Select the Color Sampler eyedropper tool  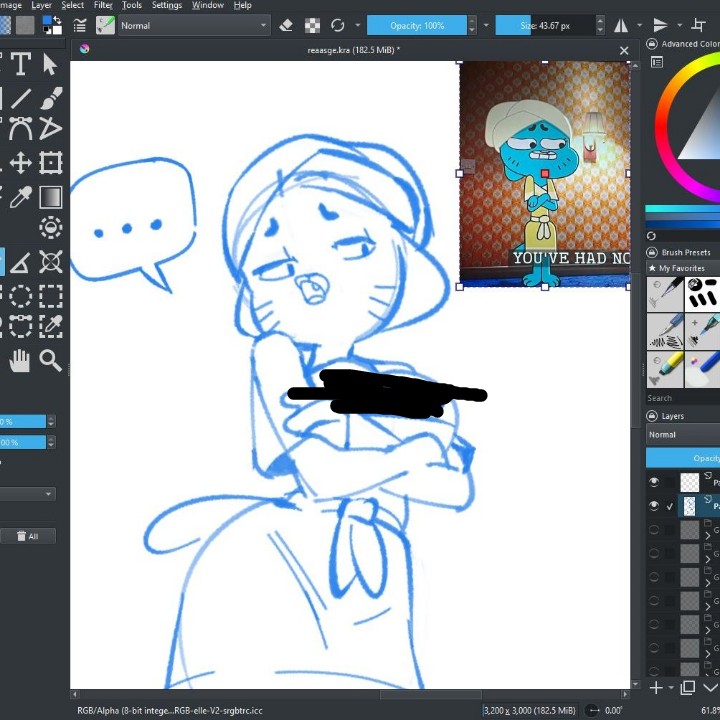(21, 197)
